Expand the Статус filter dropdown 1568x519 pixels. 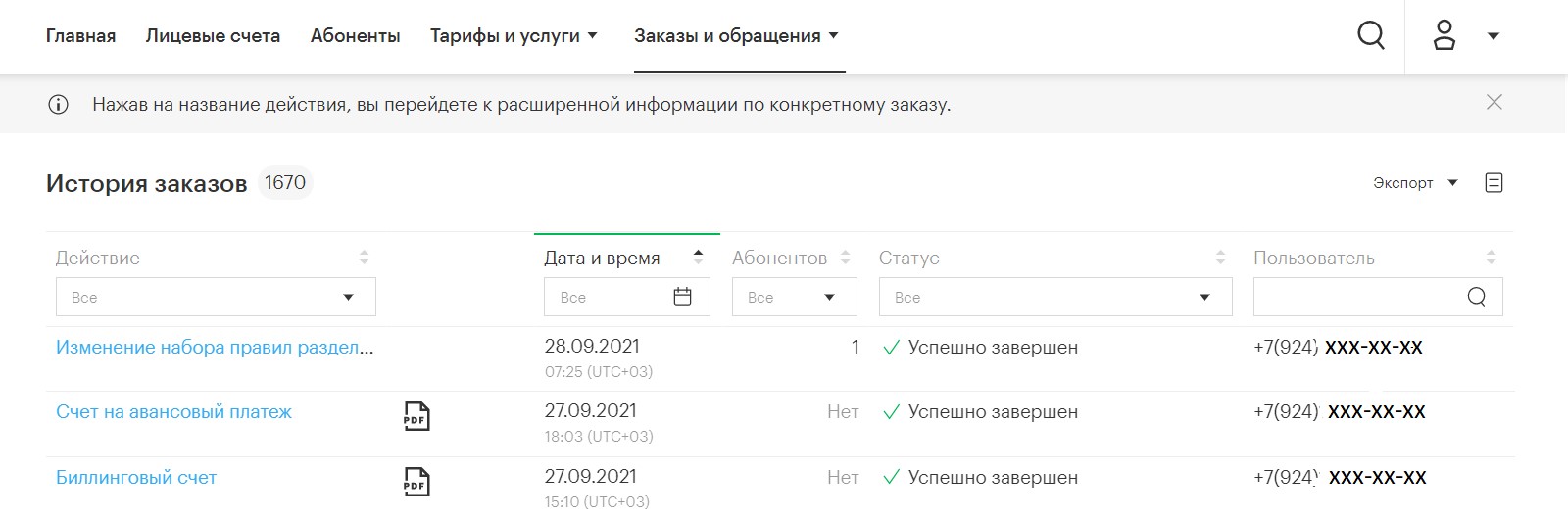click(1055, 297)
